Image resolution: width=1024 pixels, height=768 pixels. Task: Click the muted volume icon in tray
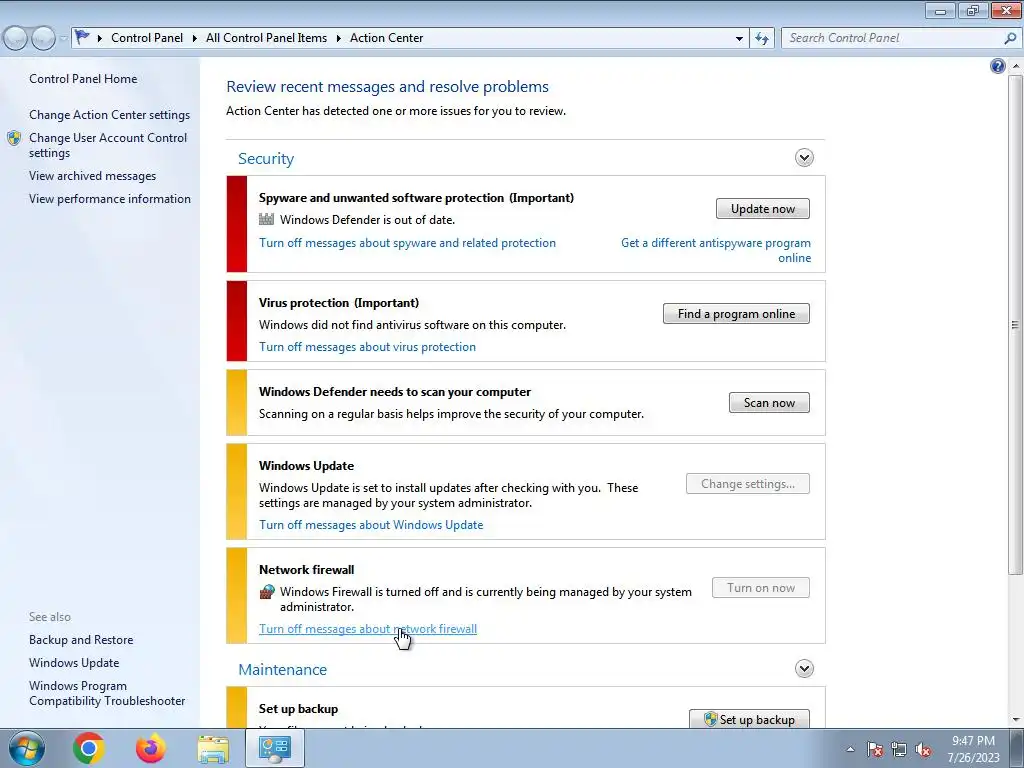(923, 749)
